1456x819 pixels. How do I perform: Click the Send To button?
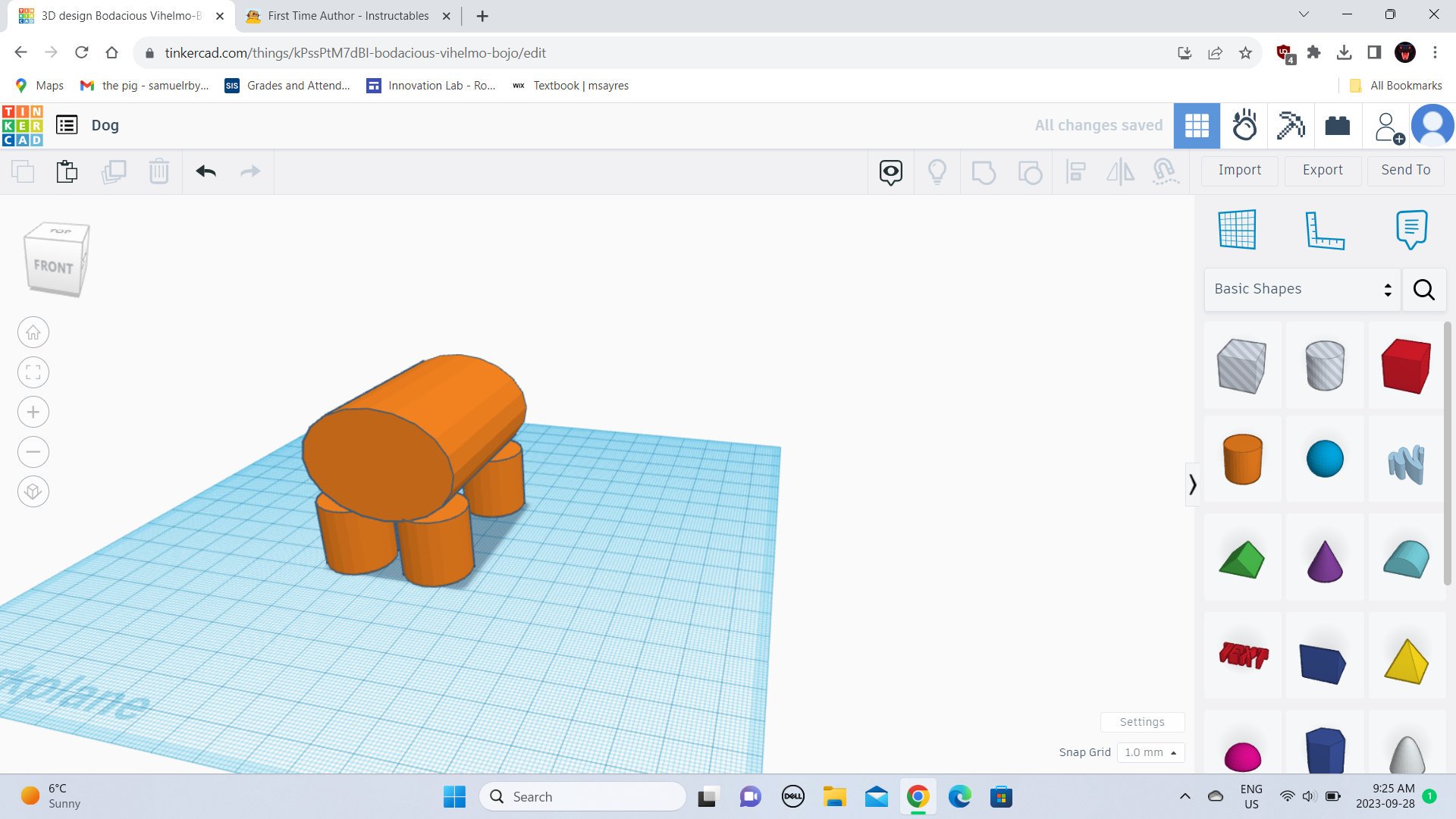1405,170
